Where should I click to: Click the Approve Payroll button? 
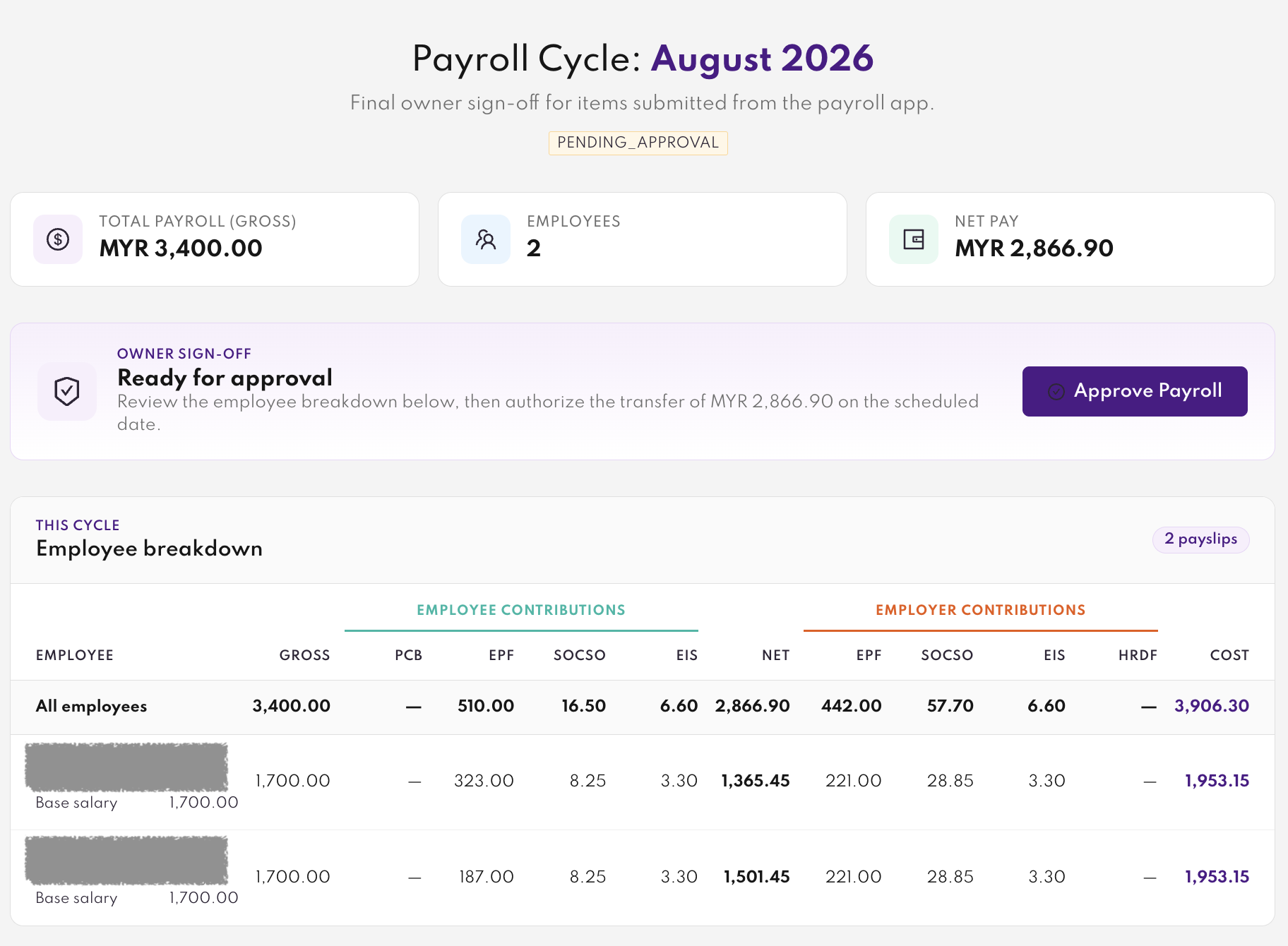[1135, 391]
